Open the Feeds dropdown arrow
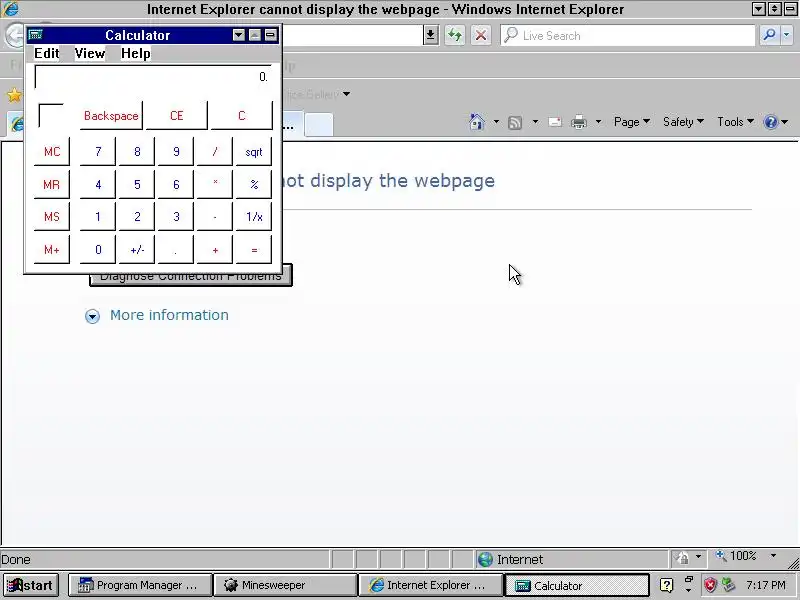 pos(535,122)
